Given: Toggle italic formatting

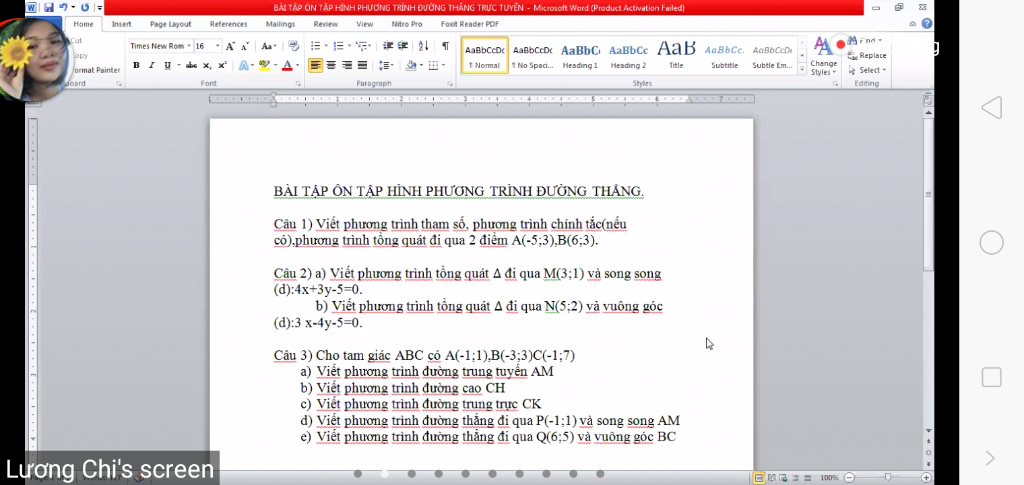Looking at the screenshot, I should [x=152, y=65].
